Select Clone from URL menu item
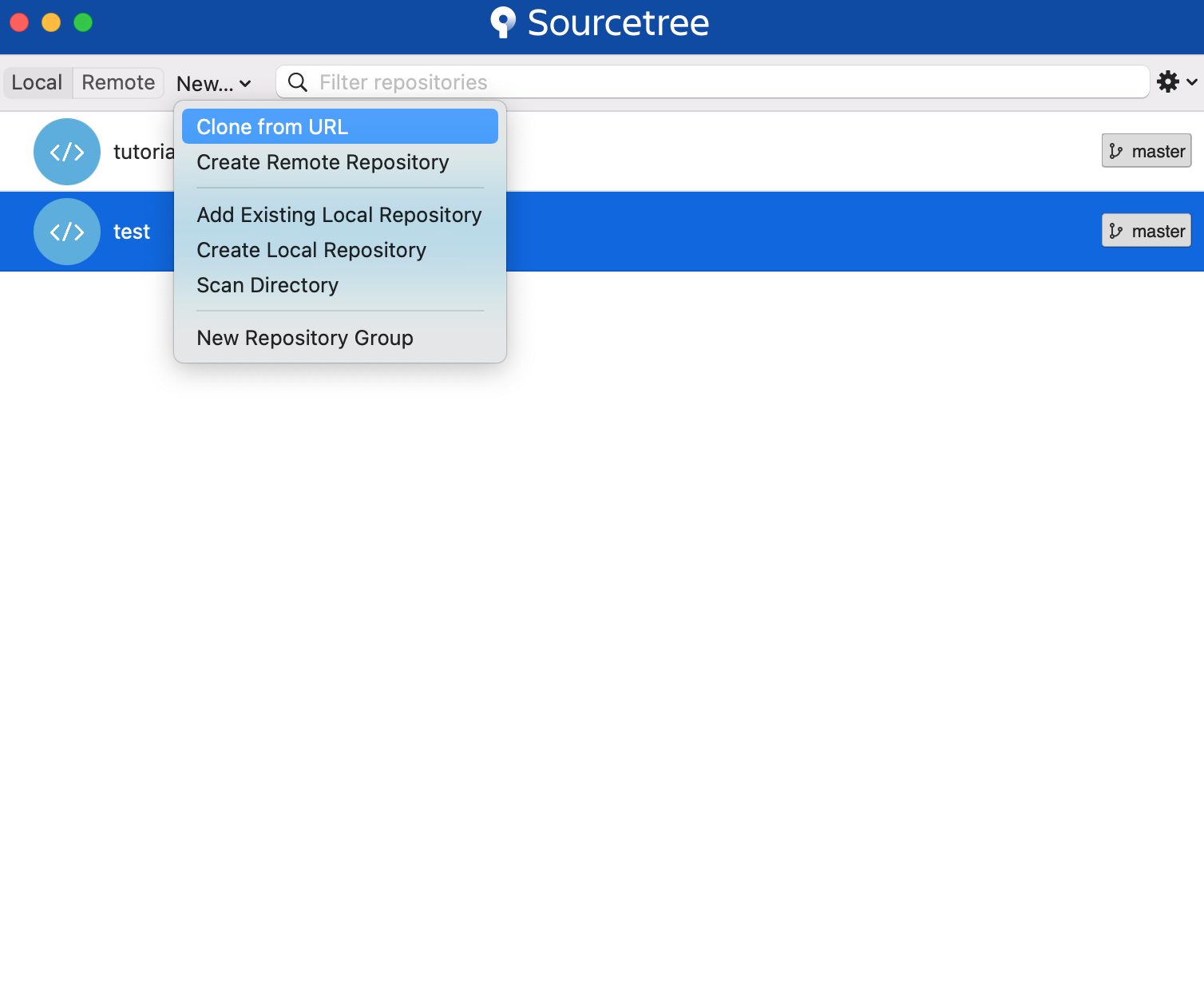Viewport: 1204px width, 984px height. tap(339, 126)
